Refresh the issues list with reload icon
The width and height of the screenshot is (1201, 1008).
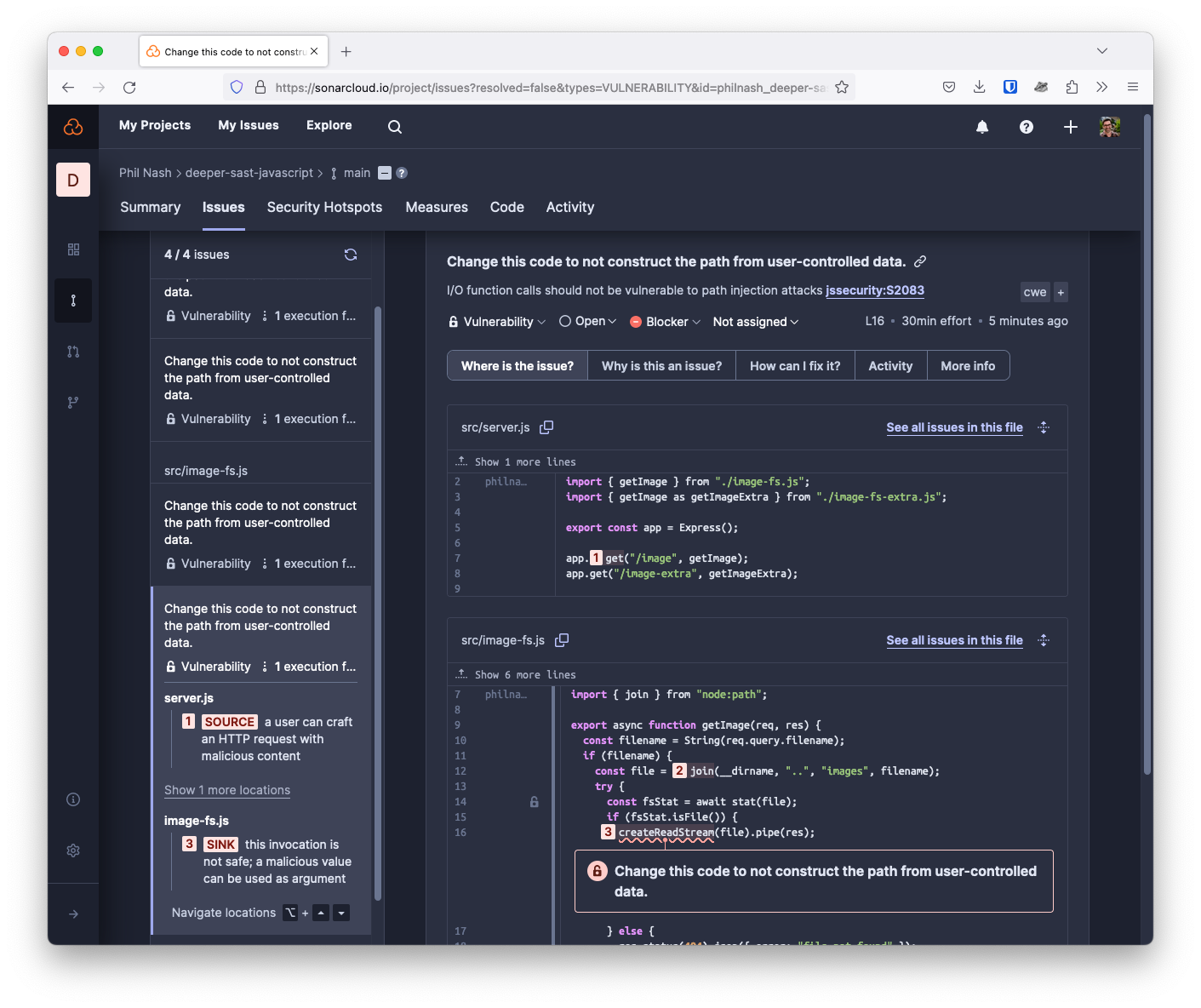point(350,255)
